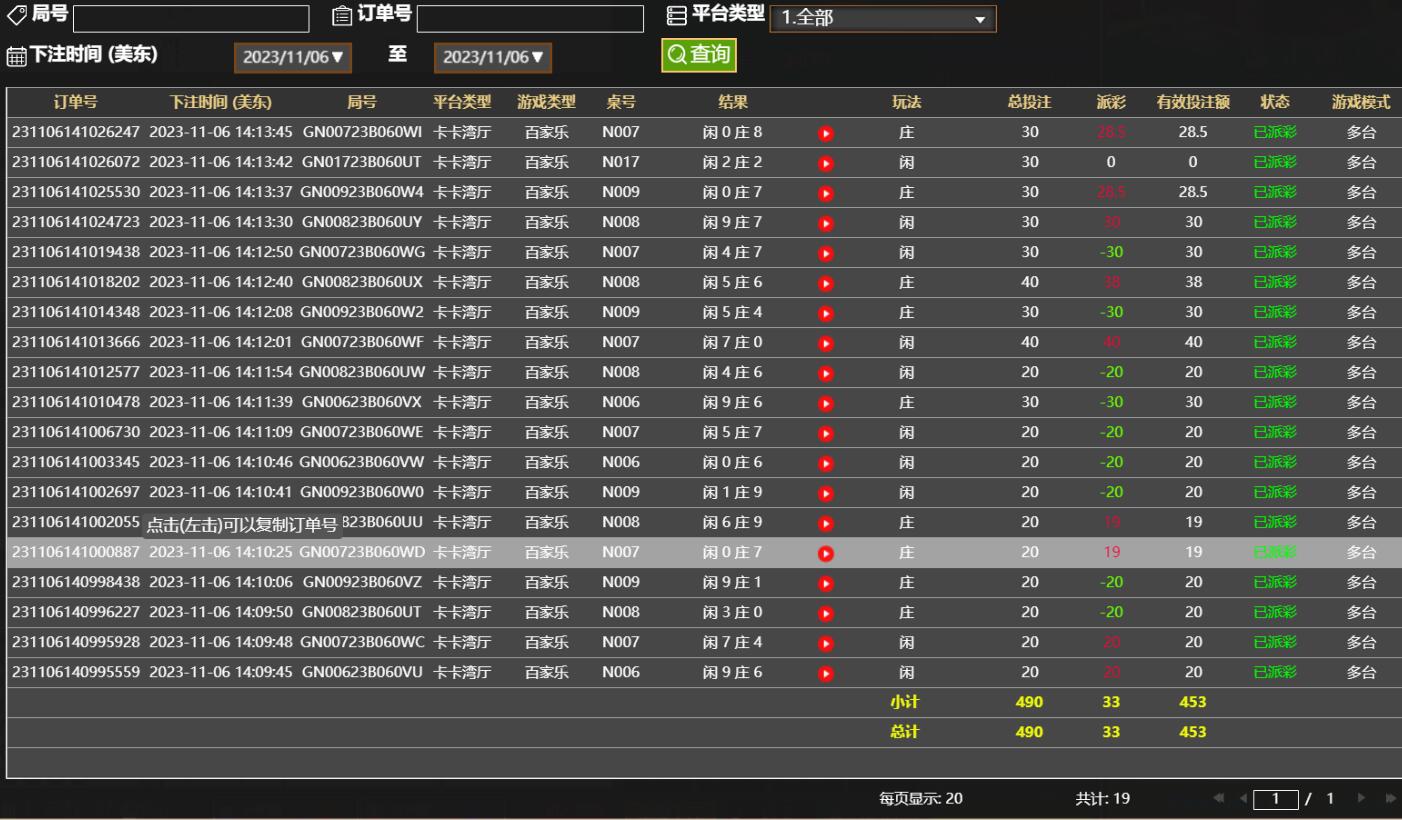
Task: Click the green Query button
Action: click(698, 55)
